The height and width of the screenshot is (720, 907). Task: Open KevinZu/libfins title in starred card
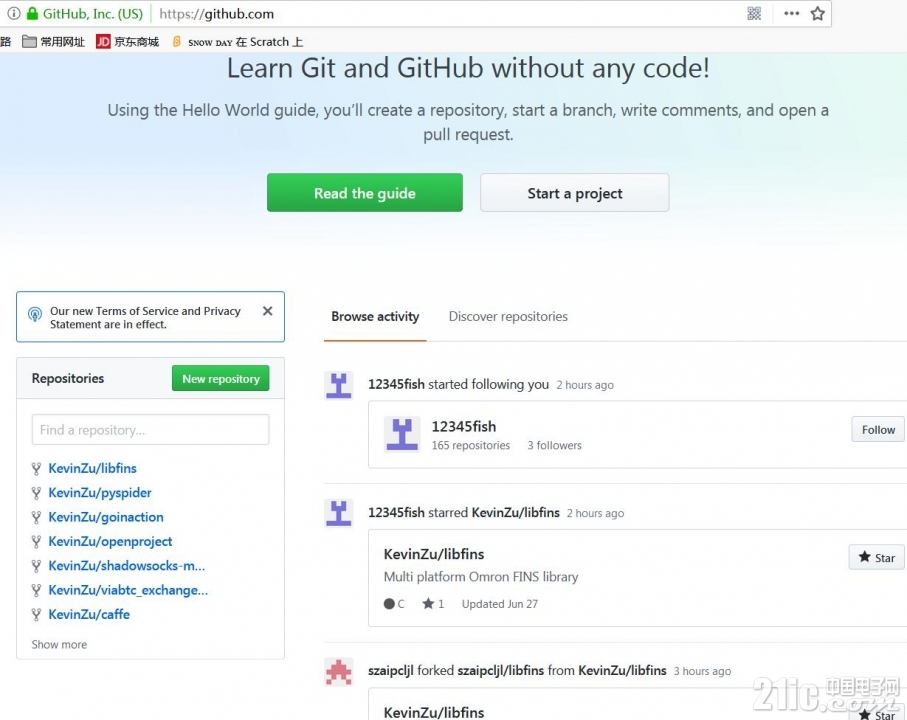point(434,554)
